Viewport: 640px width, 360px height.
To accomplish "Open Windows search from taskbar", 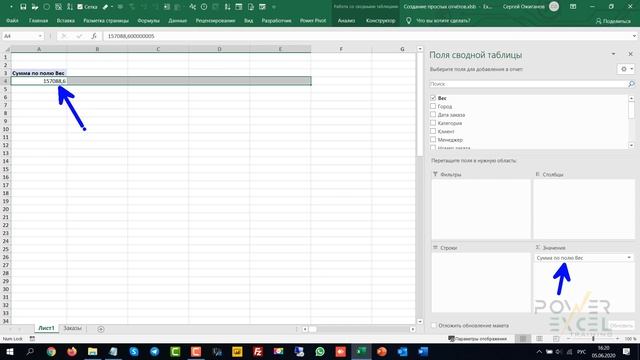I will tap(30, 351).
